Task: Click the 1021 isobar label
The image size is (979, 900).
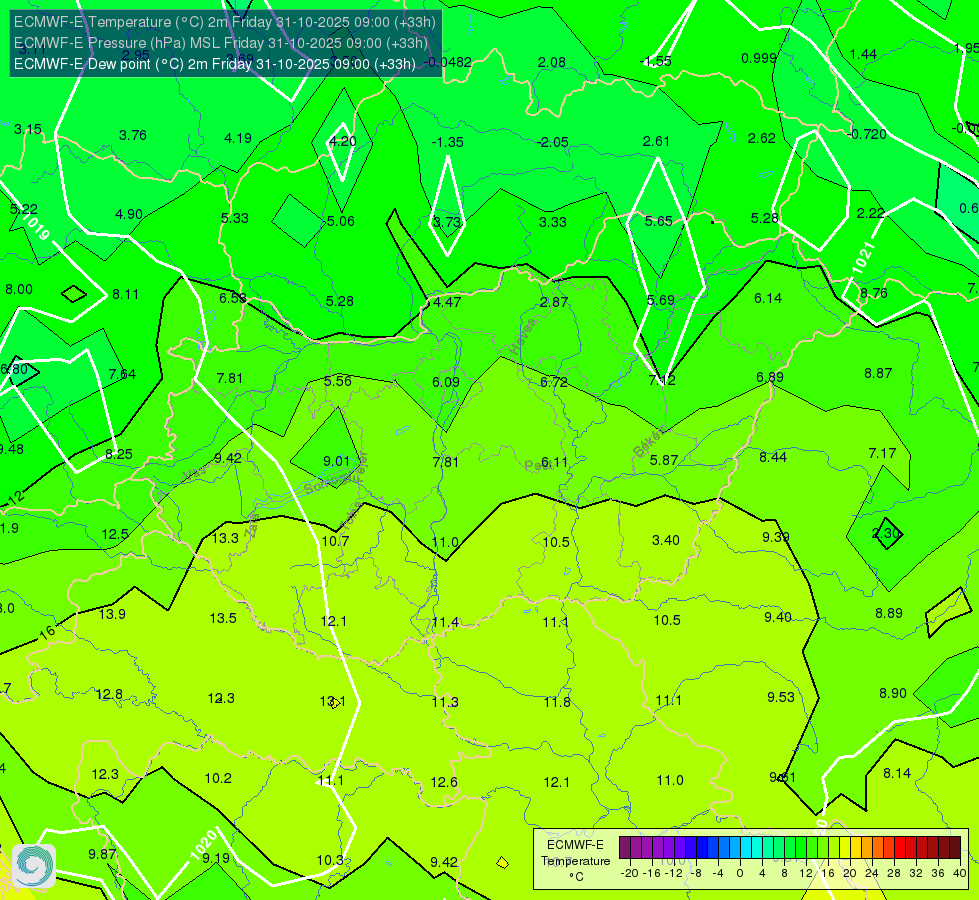Action: 864,257
